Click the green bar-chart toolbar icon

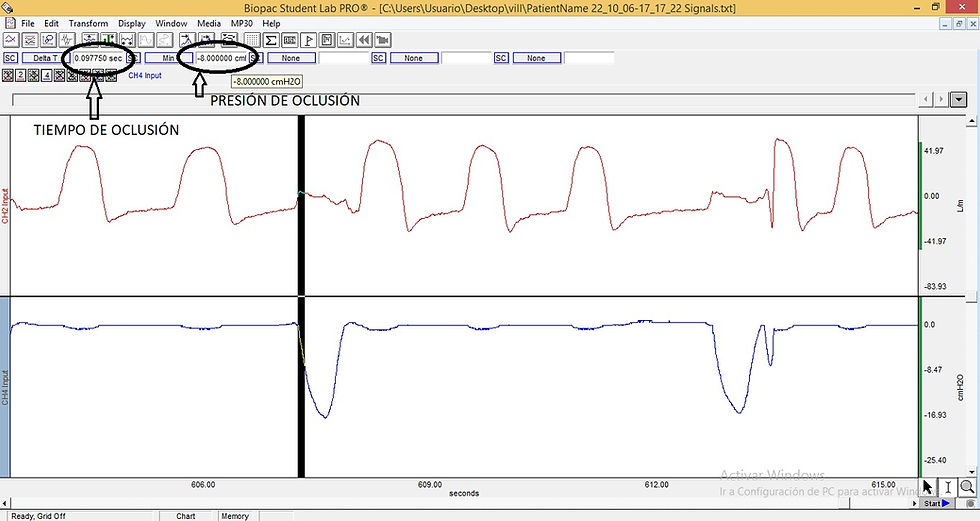(x=109, y=40)
